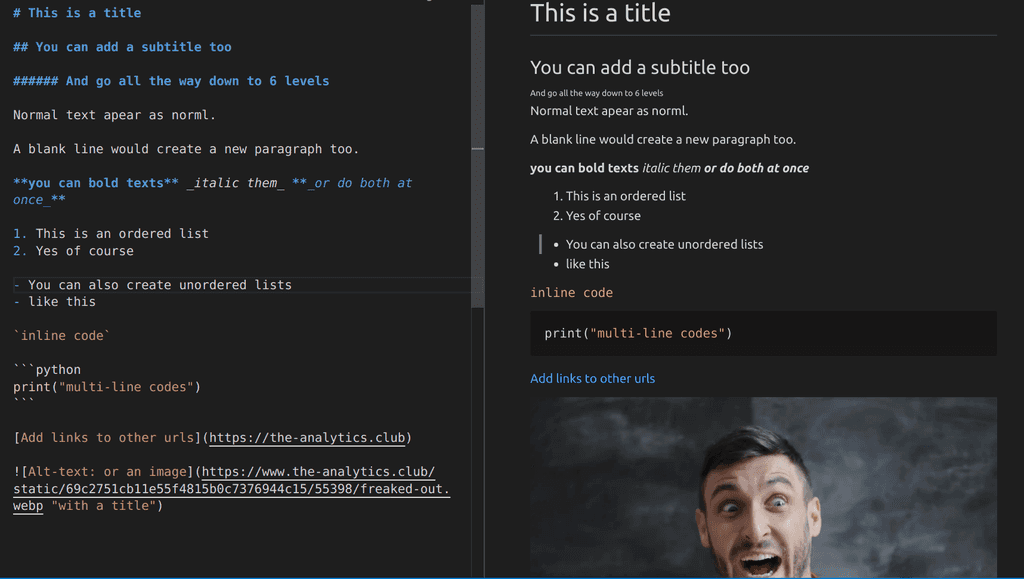This screenshot has width=1024, height=579.
Task: Click the freaked-out.webp image URL in editor
Action: point(231,488)
